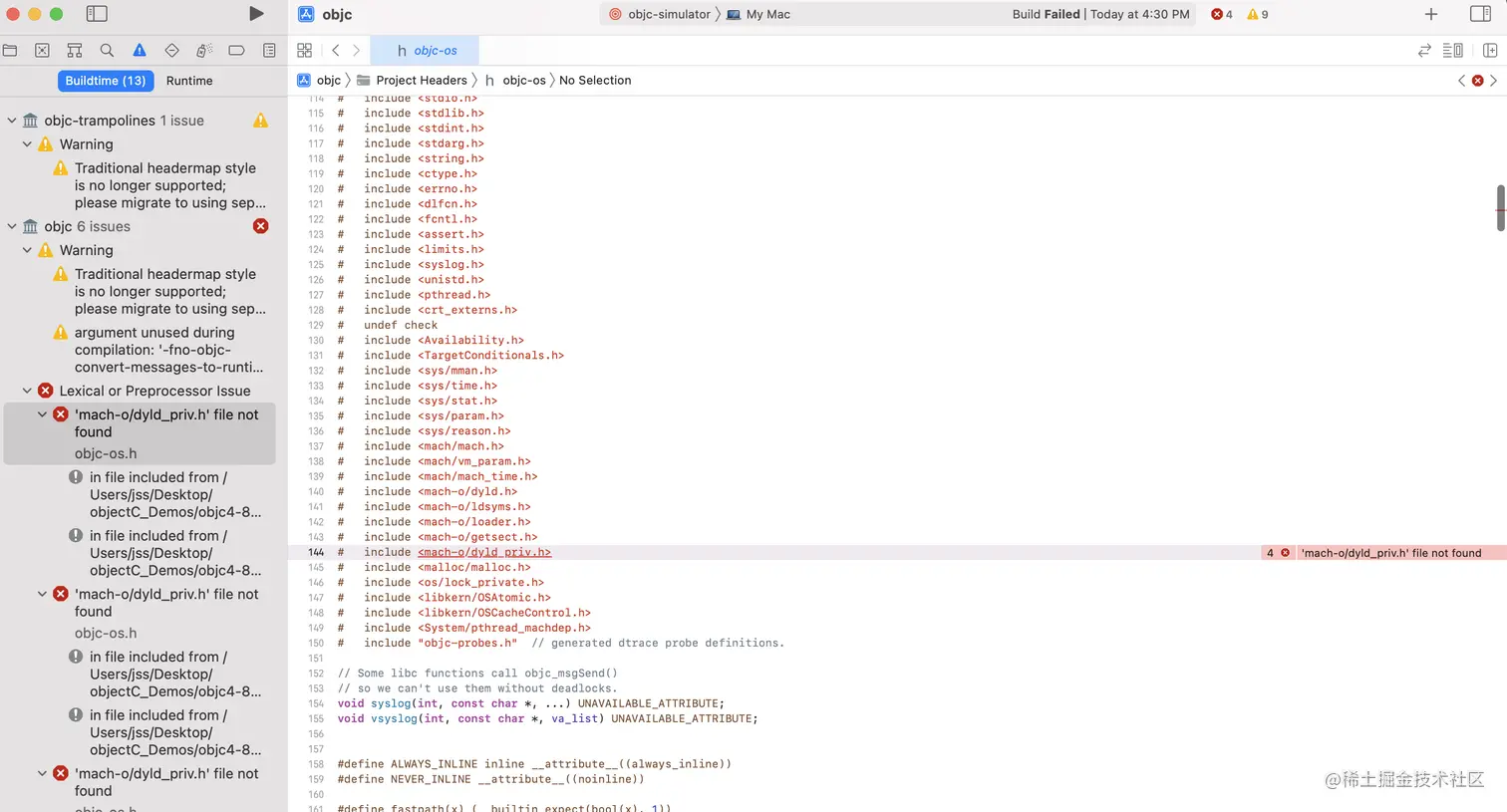
Task: Open the breakpoint navigator icon
Action: [x=236, y=50]
